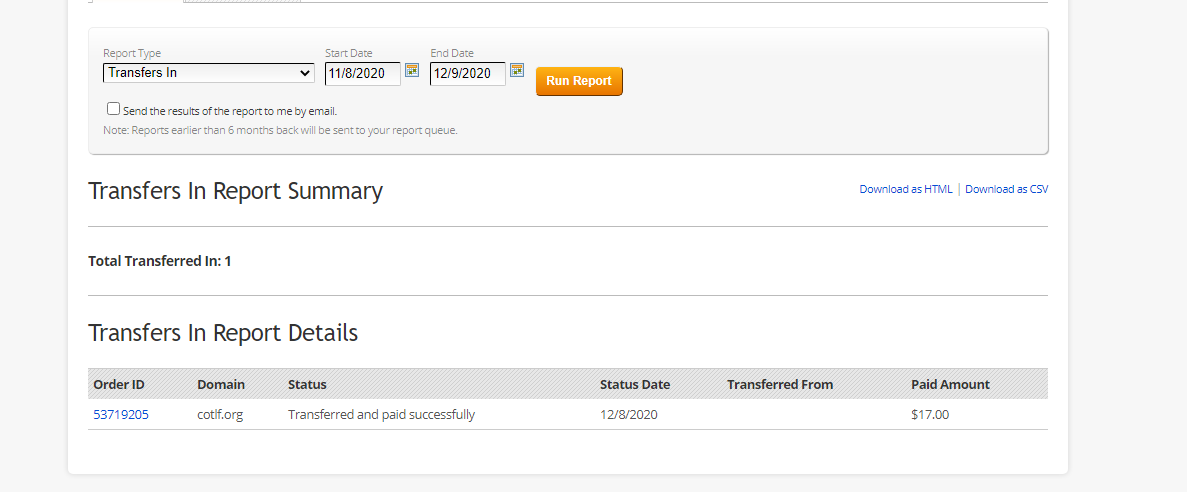Focus the Start Date text field
Image resolution: width=1187 pixels, height=492 pixels.
362,73
